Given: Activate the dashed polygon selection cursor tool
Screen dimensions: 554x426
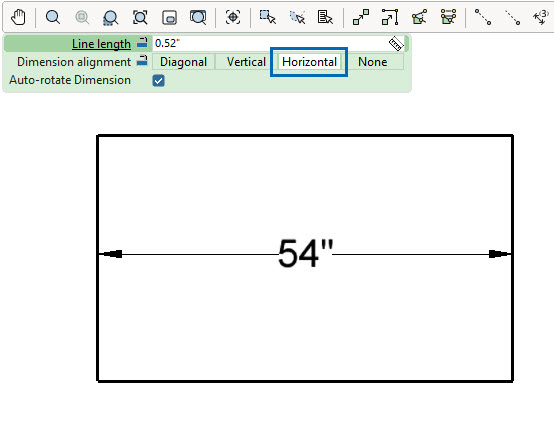Looking at the screenshot, I should (297, 17).
